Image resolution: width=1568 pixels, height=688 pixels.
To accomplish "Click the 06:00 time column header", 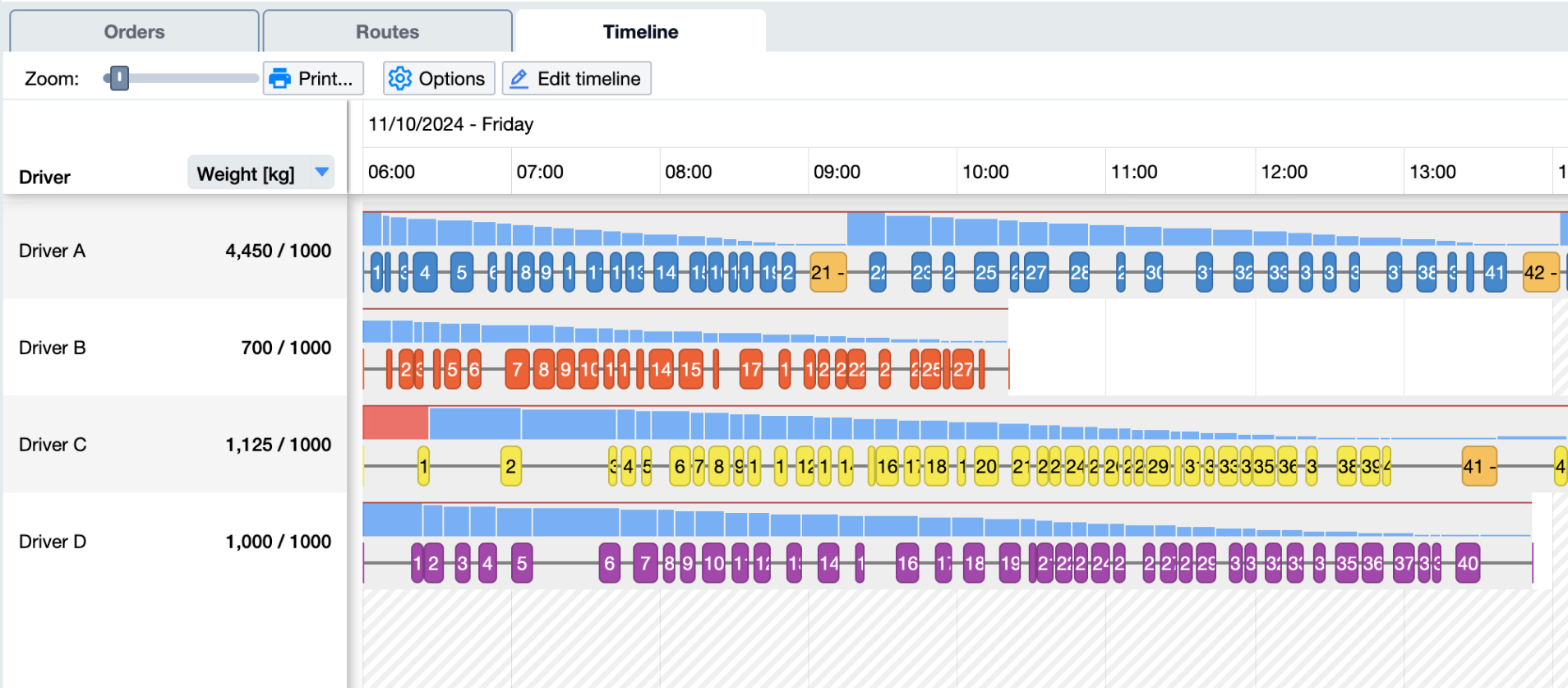I will click(391, 172).
